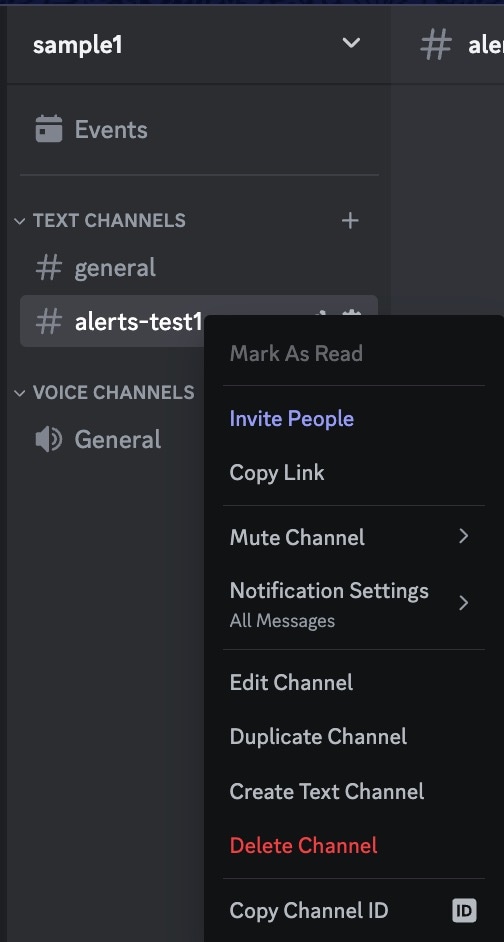Click the hash icon beside general
The image size is (504, 942).
[x=49, y=267]
